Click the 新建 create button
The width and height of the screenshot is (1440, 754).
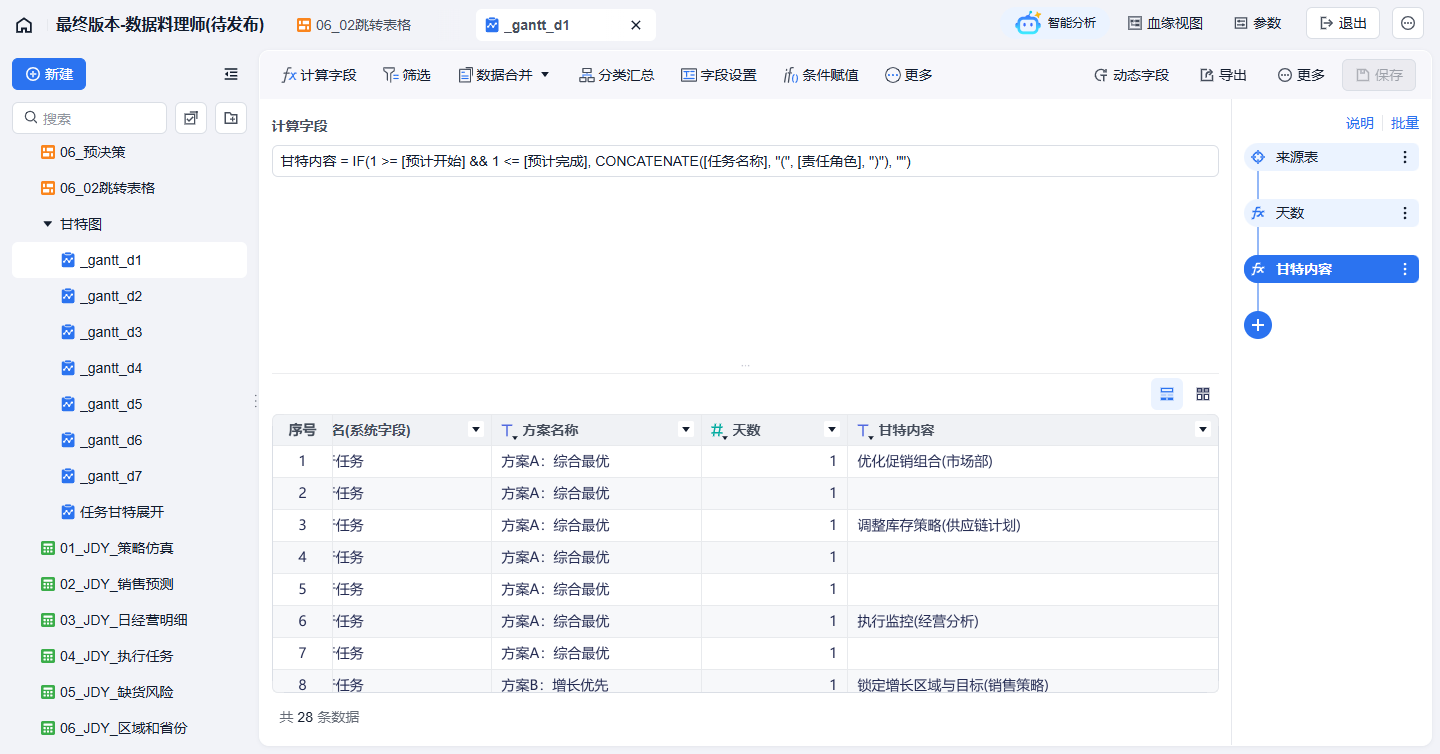tap(49, 74)
